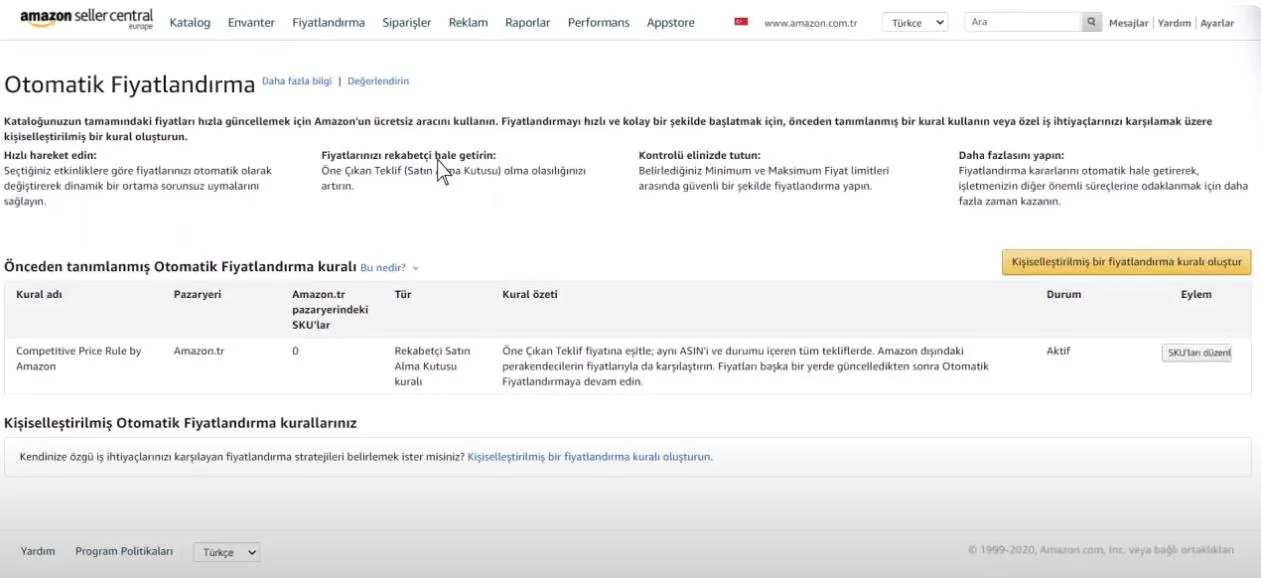Screen dimensions: 1261x578
Task: Open the Raporlar menu
Action: [x=528, y=22]
